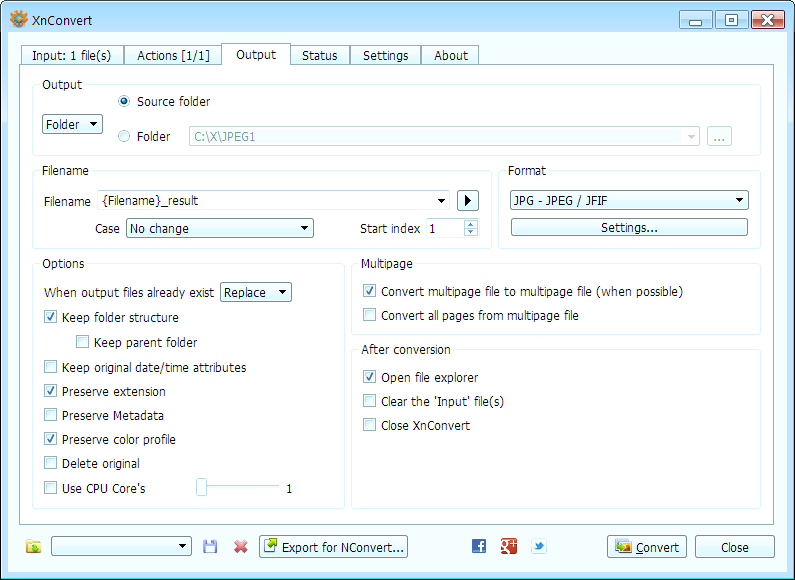Open the load script folder icon
The height and width of the screenshot is (580, 795).
(33, 547)
